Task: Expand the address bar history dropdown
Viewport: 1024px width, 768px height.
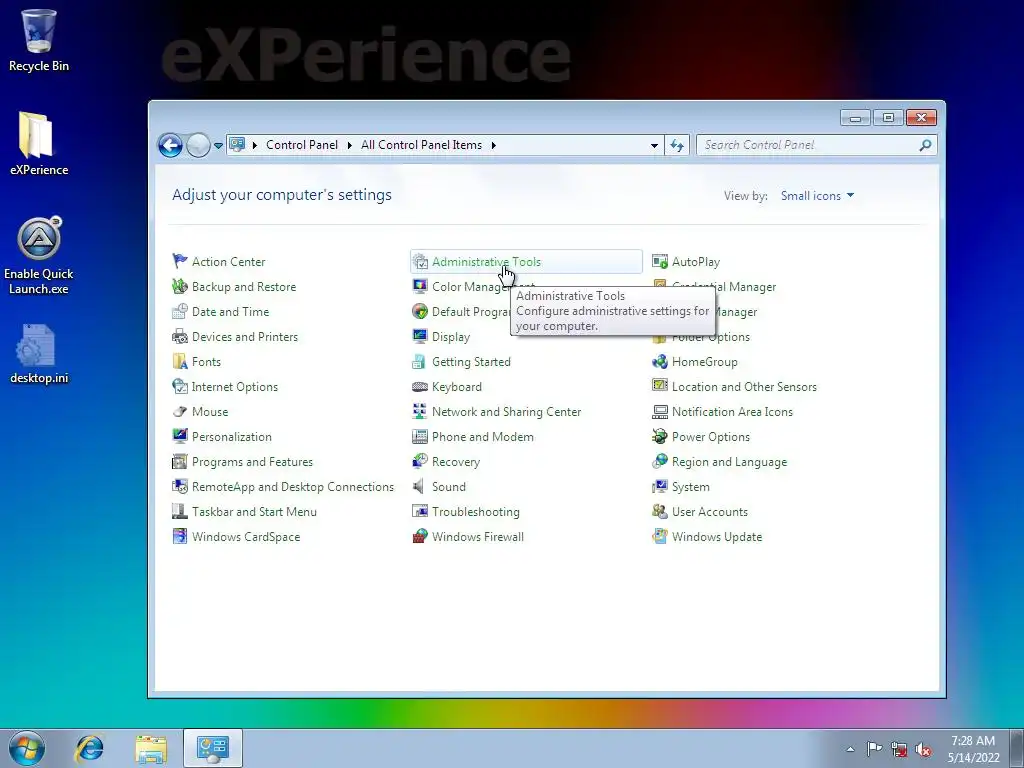Action: pyautogui.click(x=654, y=145)
